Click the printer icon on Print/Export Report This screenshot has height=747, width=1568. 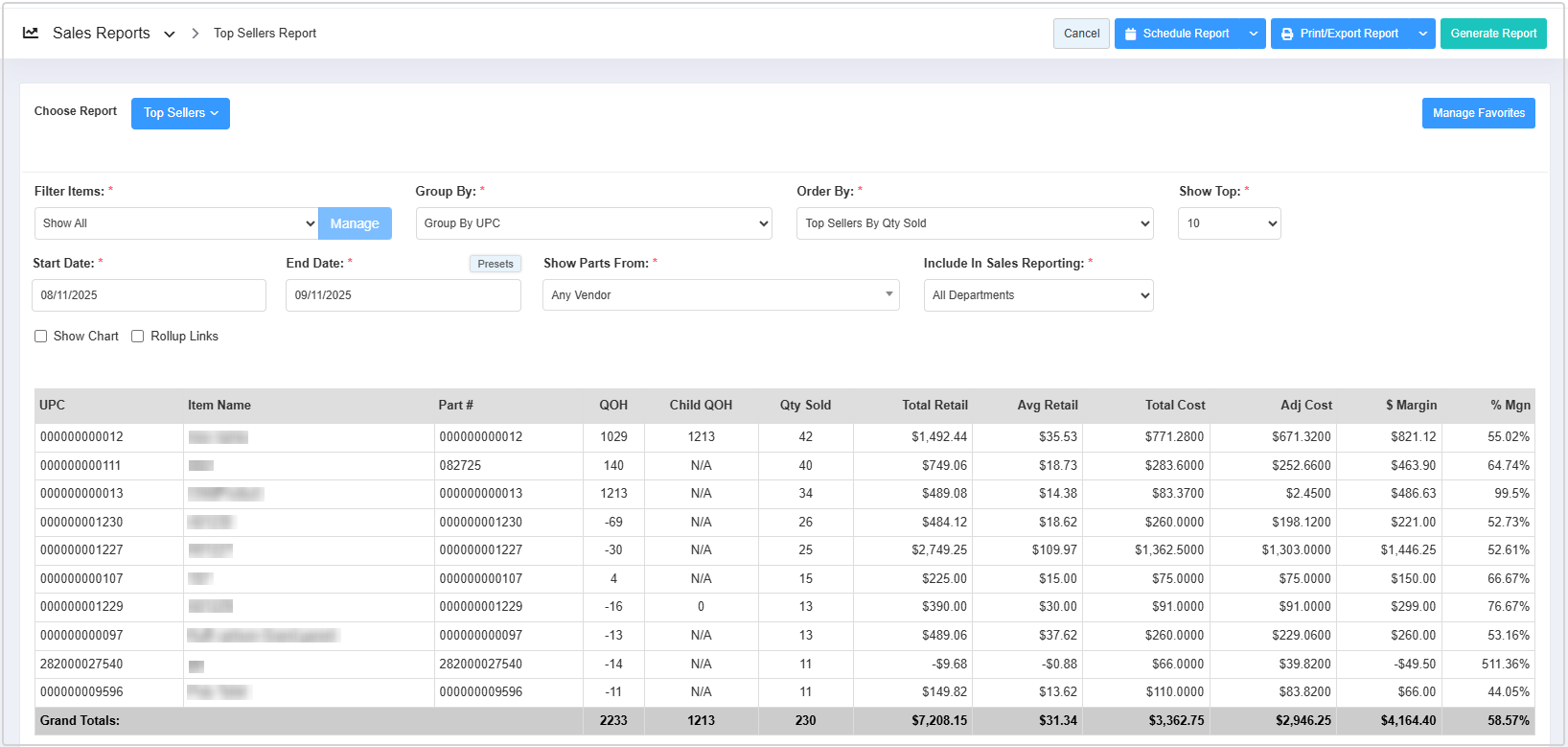click(1287, 34)
